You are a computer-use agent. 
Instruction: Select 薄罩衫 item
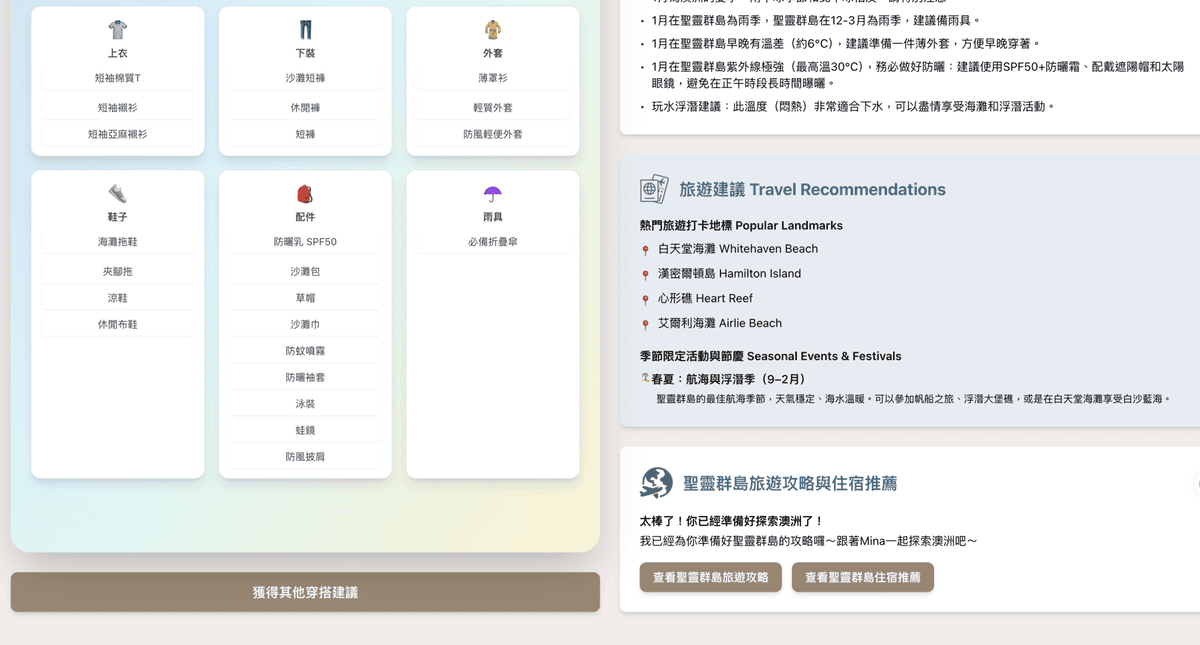click(x=493, y=78)
